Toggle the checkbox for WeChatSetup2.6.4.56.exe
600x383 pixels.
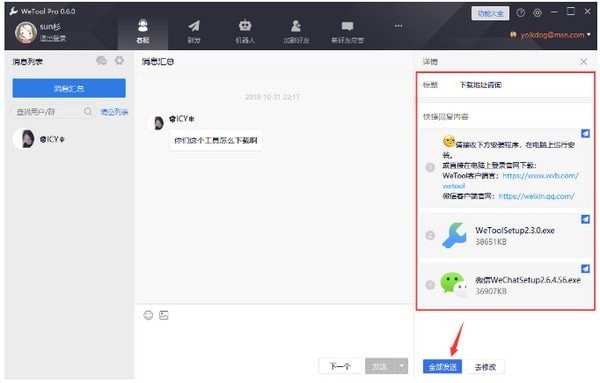coord(585,268)
